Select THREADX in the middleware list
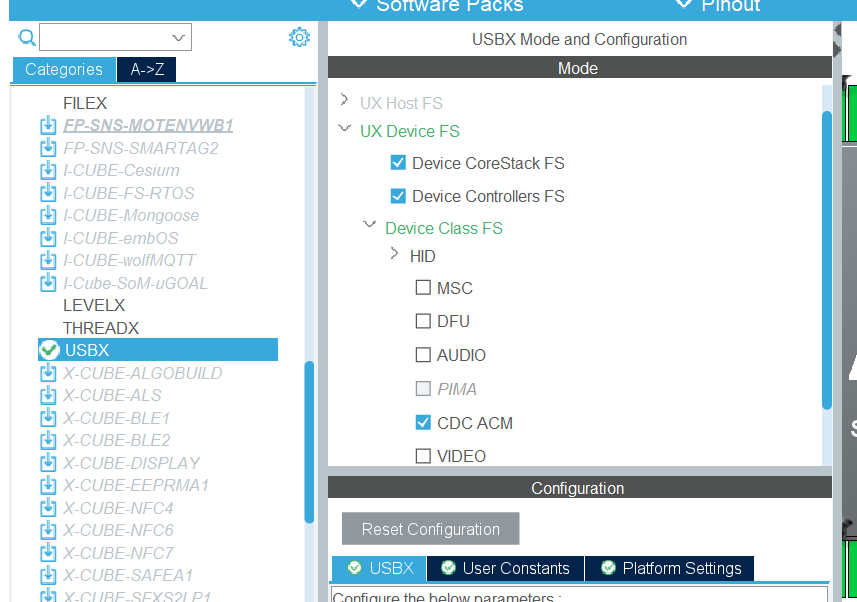857x602 pixels. click(x=101, y=328)
